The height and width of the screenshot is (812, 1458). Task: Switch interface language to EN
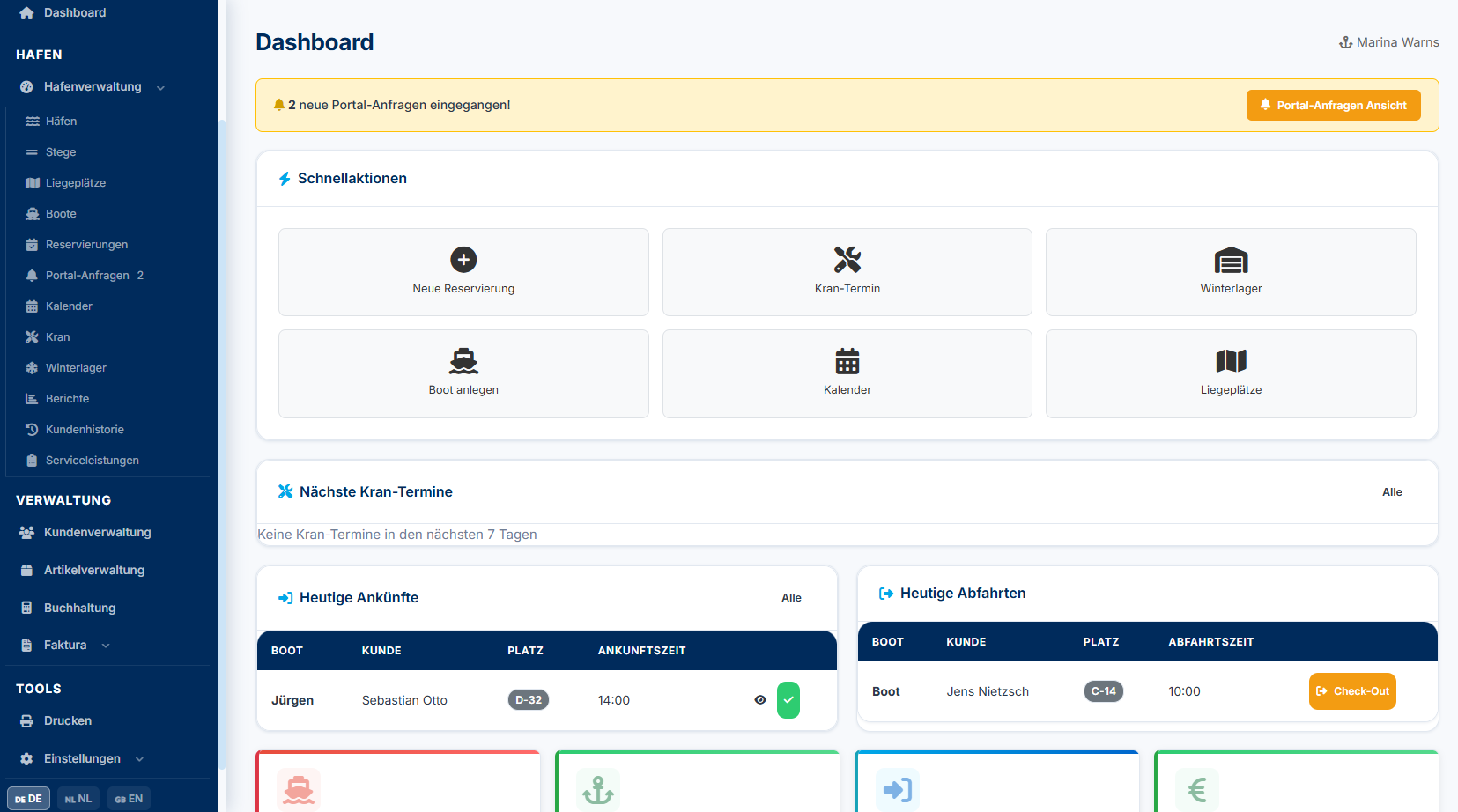click(128, 798)
